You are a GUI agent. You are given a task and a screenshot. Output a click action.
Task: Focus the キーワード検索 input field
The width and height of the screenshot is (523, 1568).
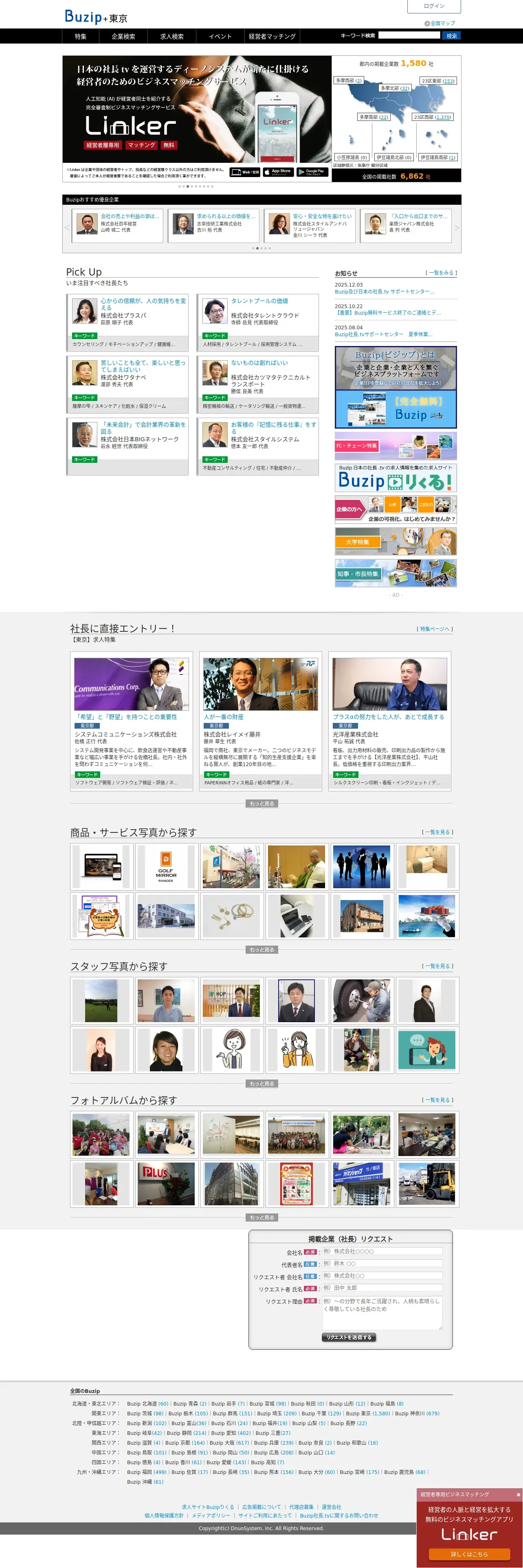coord(409,35)
